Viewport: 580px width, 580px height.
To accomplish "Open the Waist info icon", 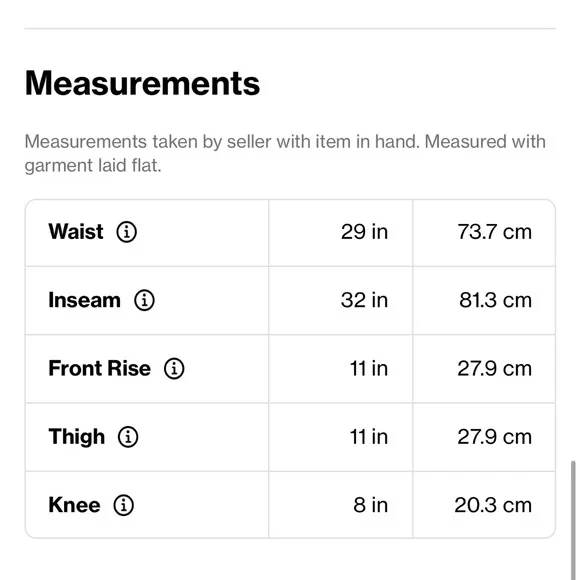I will (x=127, y=232).
